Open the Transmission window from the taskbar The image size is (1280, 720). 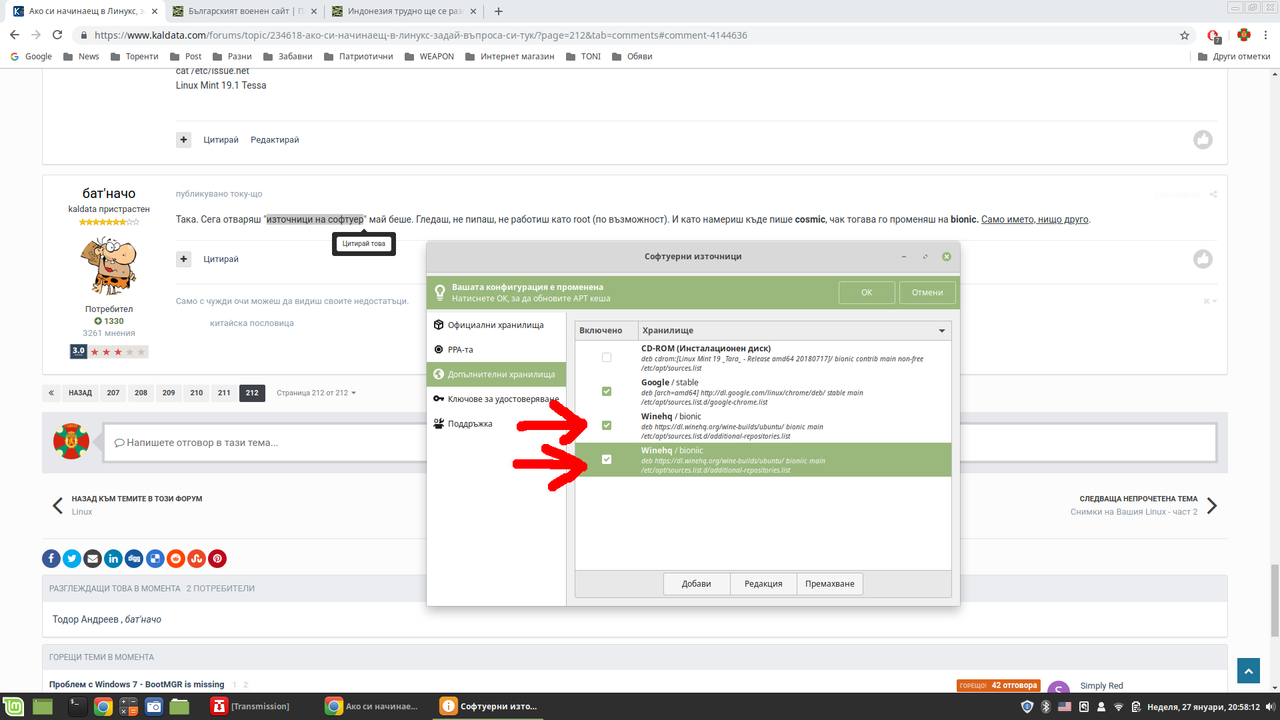pyautogui.click(x=251, y=706)
